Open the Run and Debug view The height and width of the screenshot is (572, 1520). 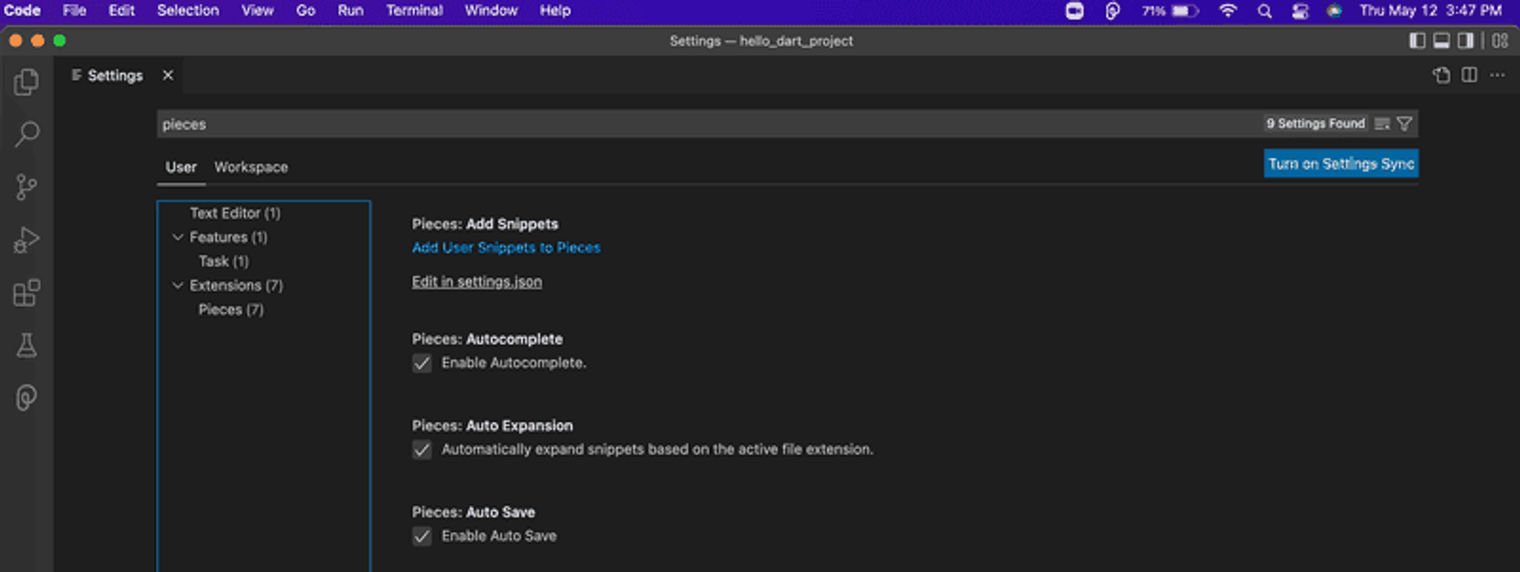coord(27,240)
